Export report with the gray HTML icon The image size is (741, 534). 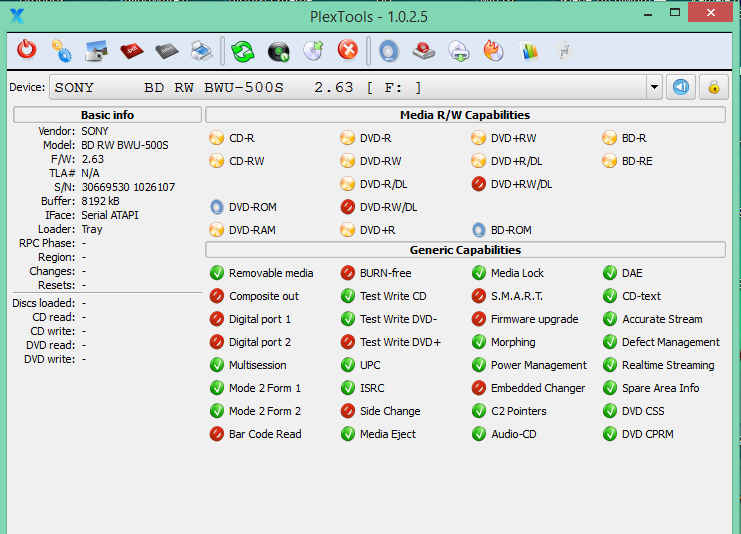tap(167, 51)
